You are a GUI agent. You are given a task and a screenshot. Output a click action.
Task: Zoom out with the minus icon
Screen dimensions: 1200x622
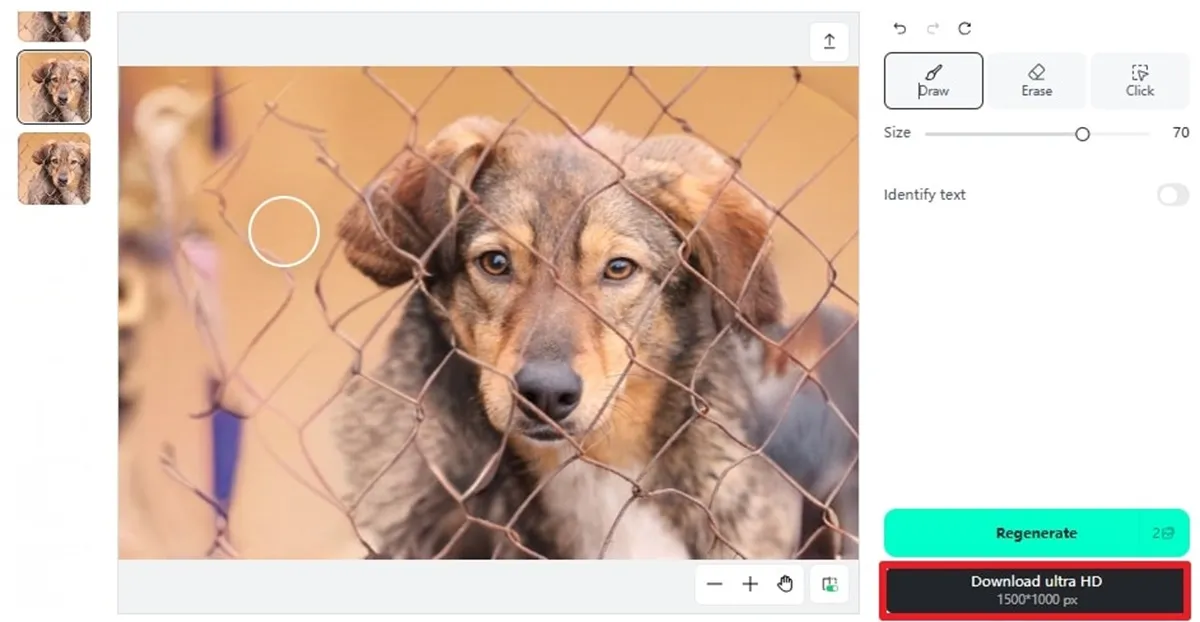click(715, 584)
